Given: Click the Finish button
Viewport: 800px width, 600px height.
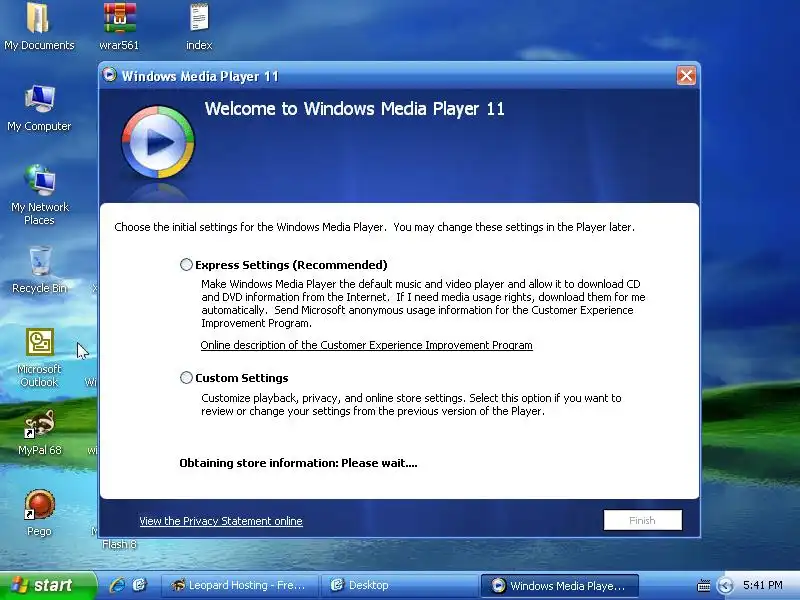Looking at the screenshot, I should coord(642,520).
